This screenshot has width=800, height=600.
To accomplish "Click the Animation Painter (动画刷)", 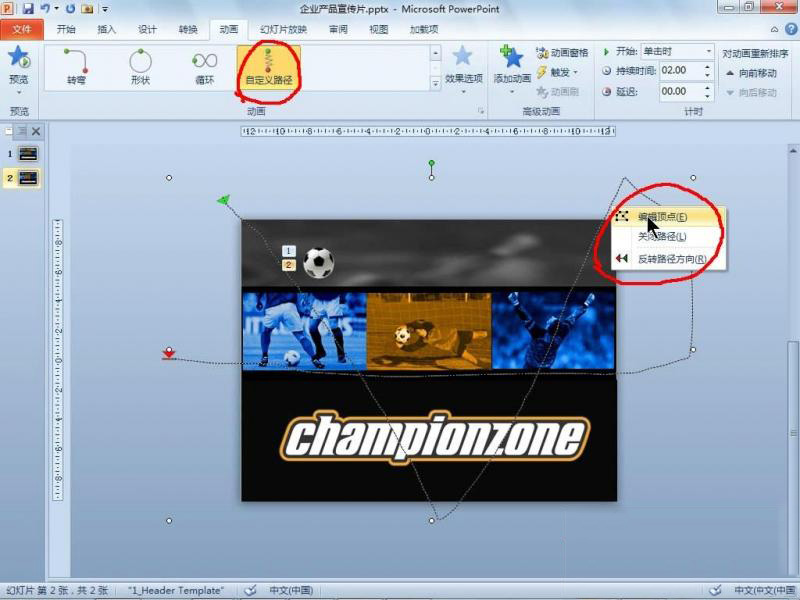I will 557,92.
